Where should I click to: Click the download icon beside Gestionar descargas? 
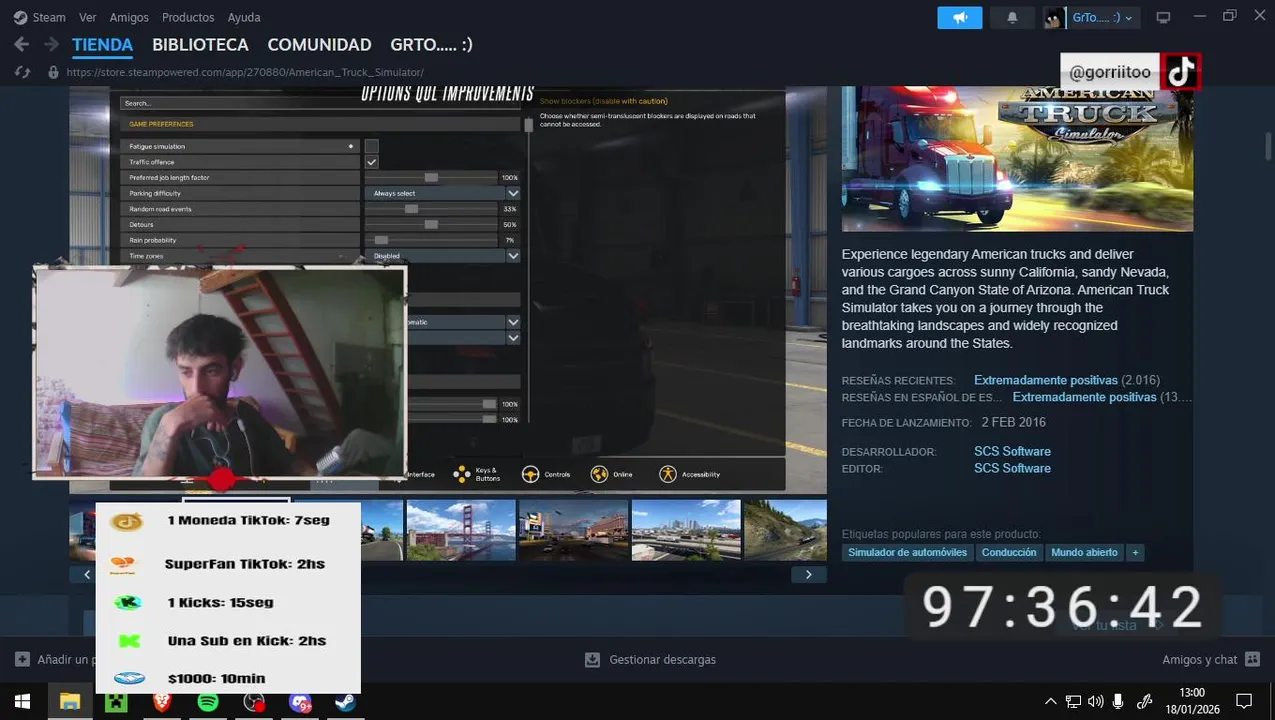tap(592, 660)
